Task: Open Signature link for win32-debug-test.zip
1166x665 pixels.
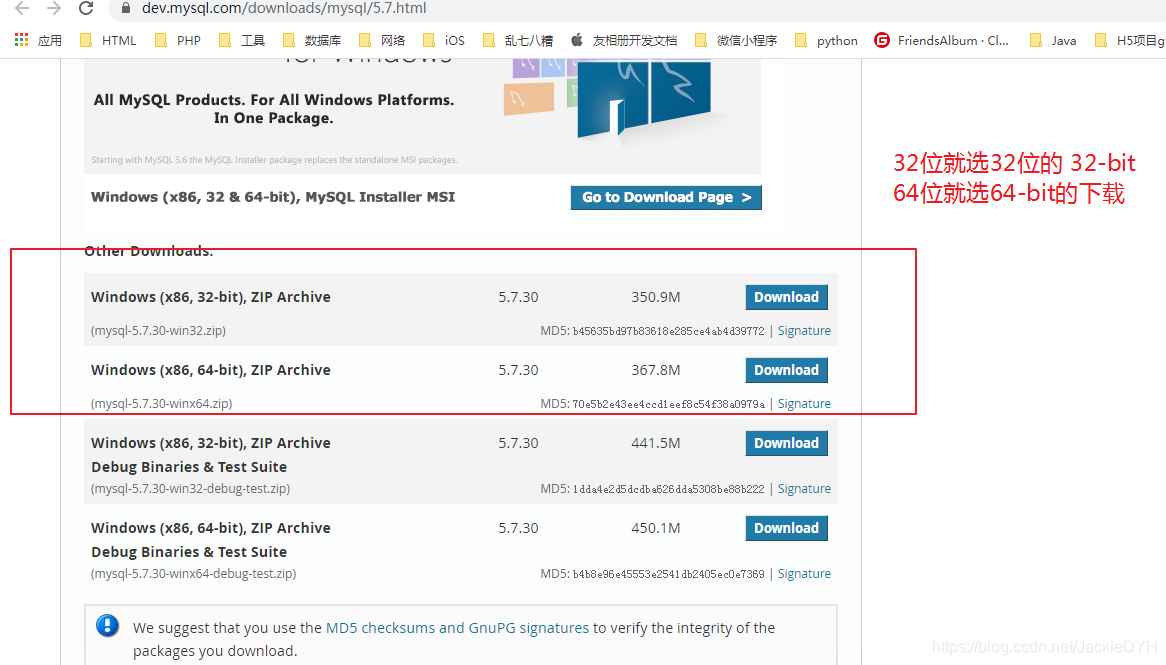Action: click(804, 489)
